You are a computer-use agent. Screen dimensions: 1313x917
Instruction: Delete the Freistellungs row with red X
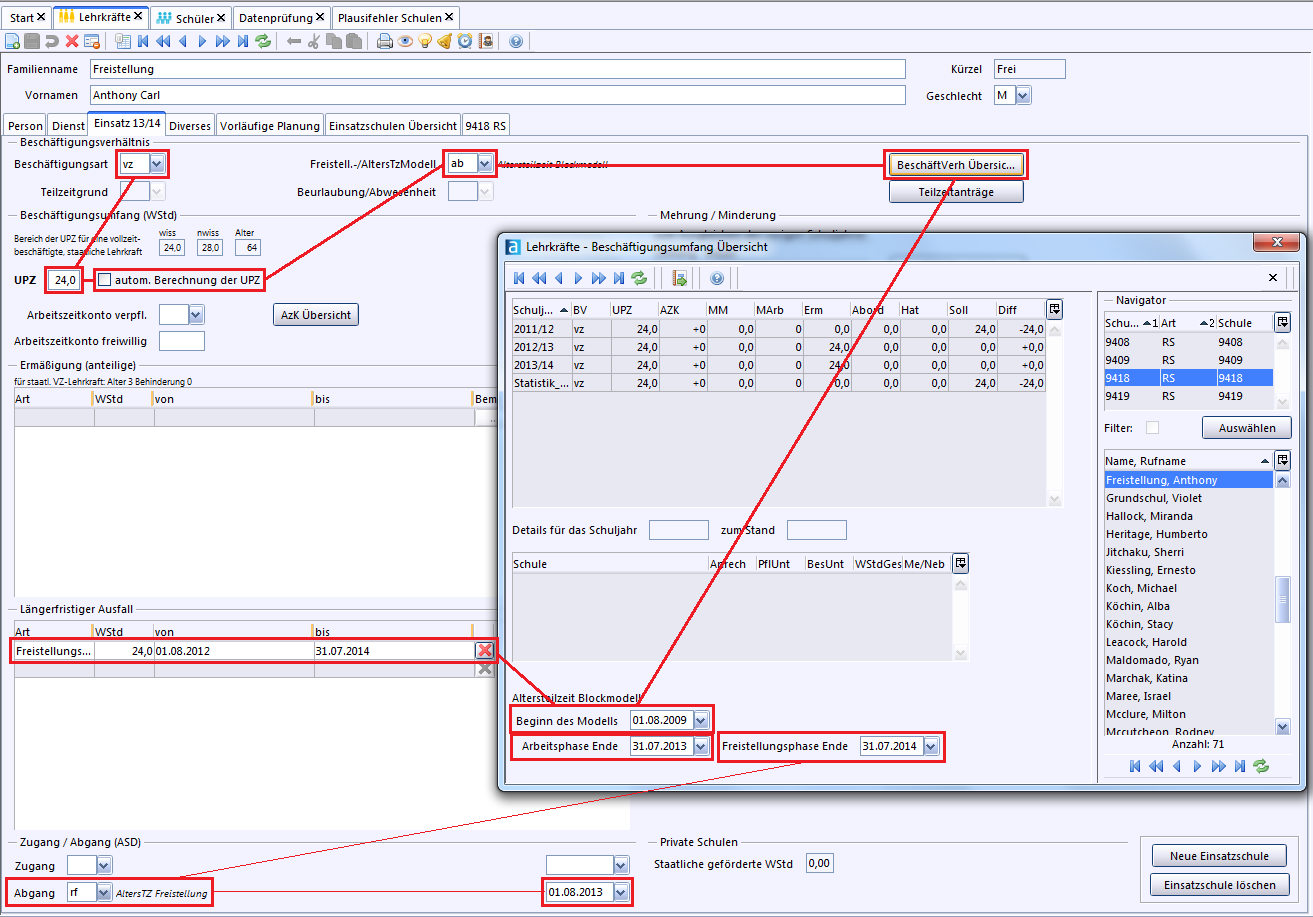(485, 651)
